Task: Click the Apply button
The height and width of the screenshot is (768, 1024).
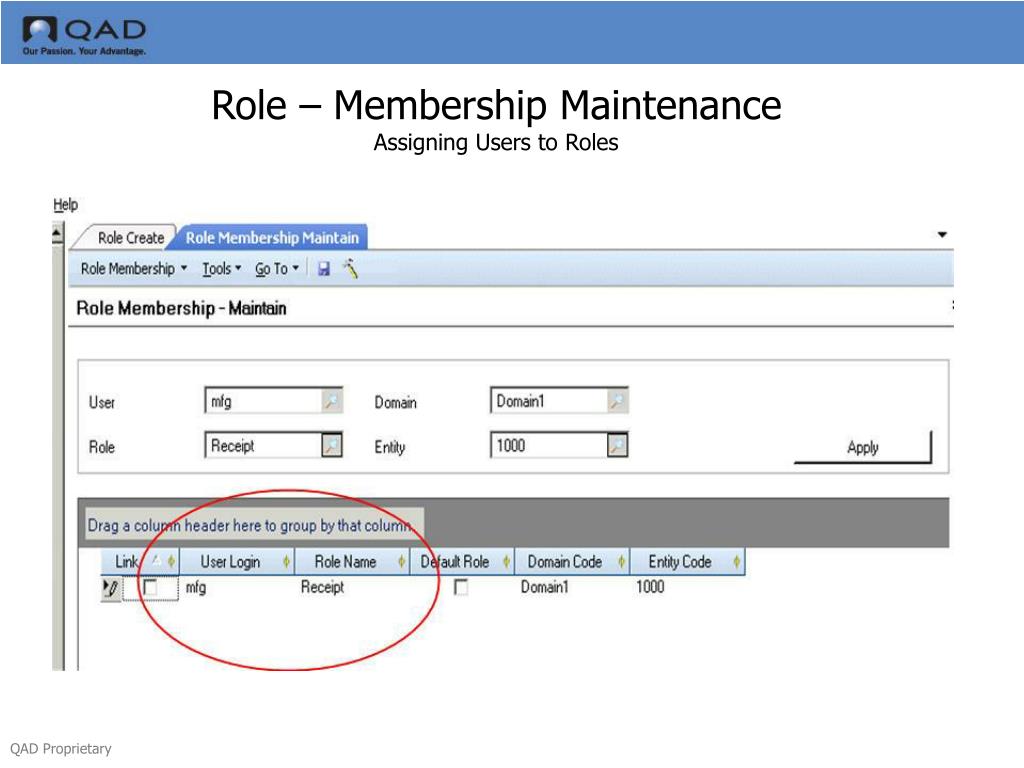Action: 861,447
